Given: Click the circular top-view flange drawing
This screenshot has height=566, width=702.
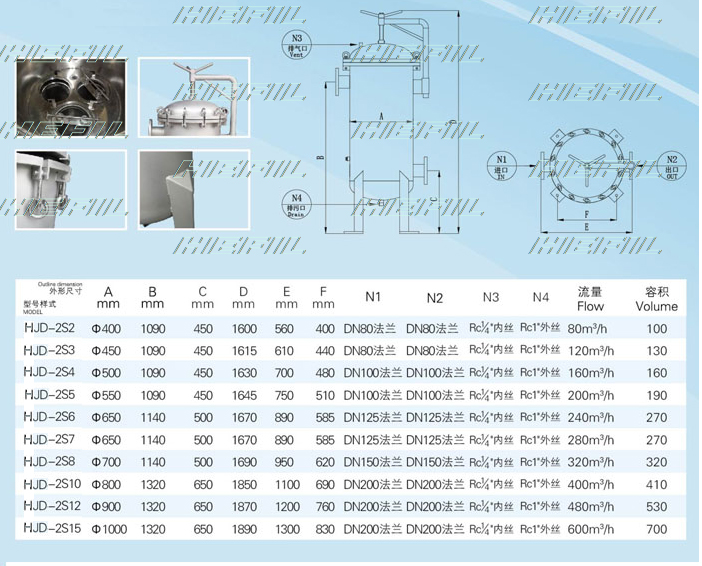Looking at the screenshot, I should [x=586, y=166].
